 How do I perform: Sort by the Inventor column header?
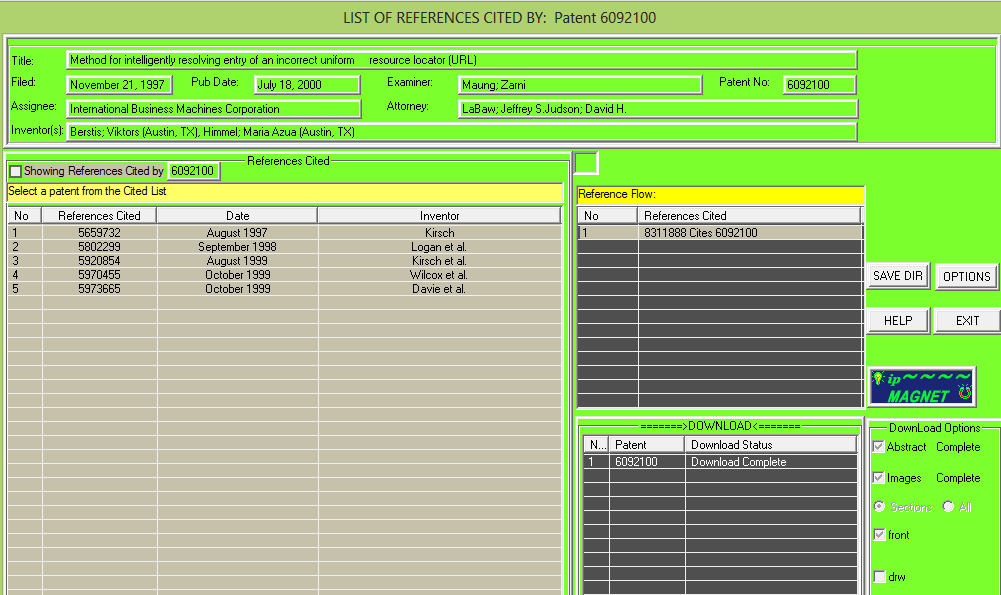point(439,216)
